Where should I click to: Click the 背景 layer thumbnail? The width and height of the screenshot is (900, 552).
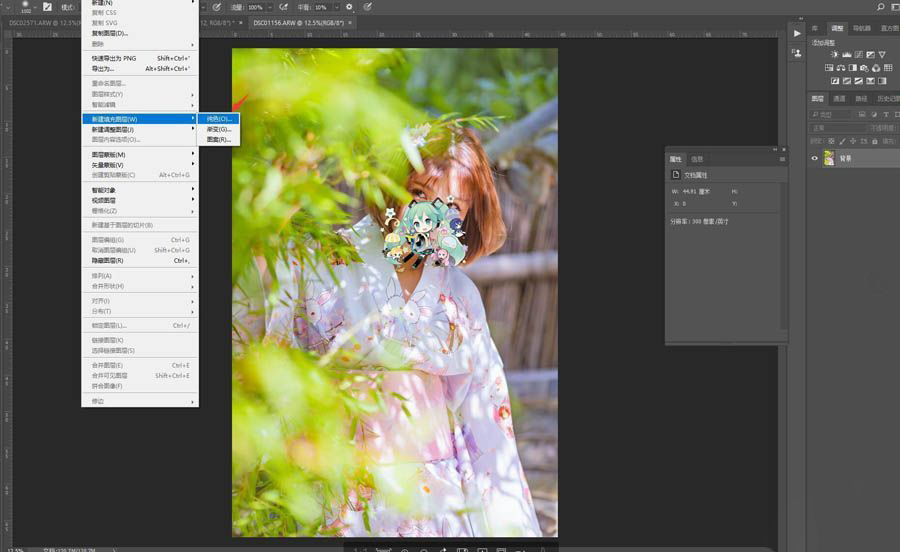[829, 158]
